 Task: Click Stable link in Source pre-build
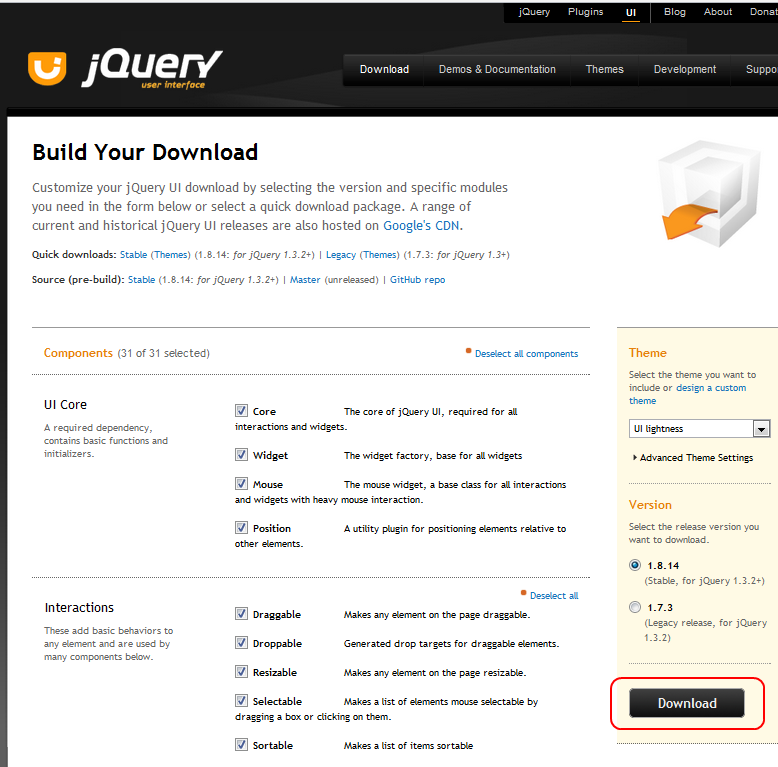click(141, 280)
